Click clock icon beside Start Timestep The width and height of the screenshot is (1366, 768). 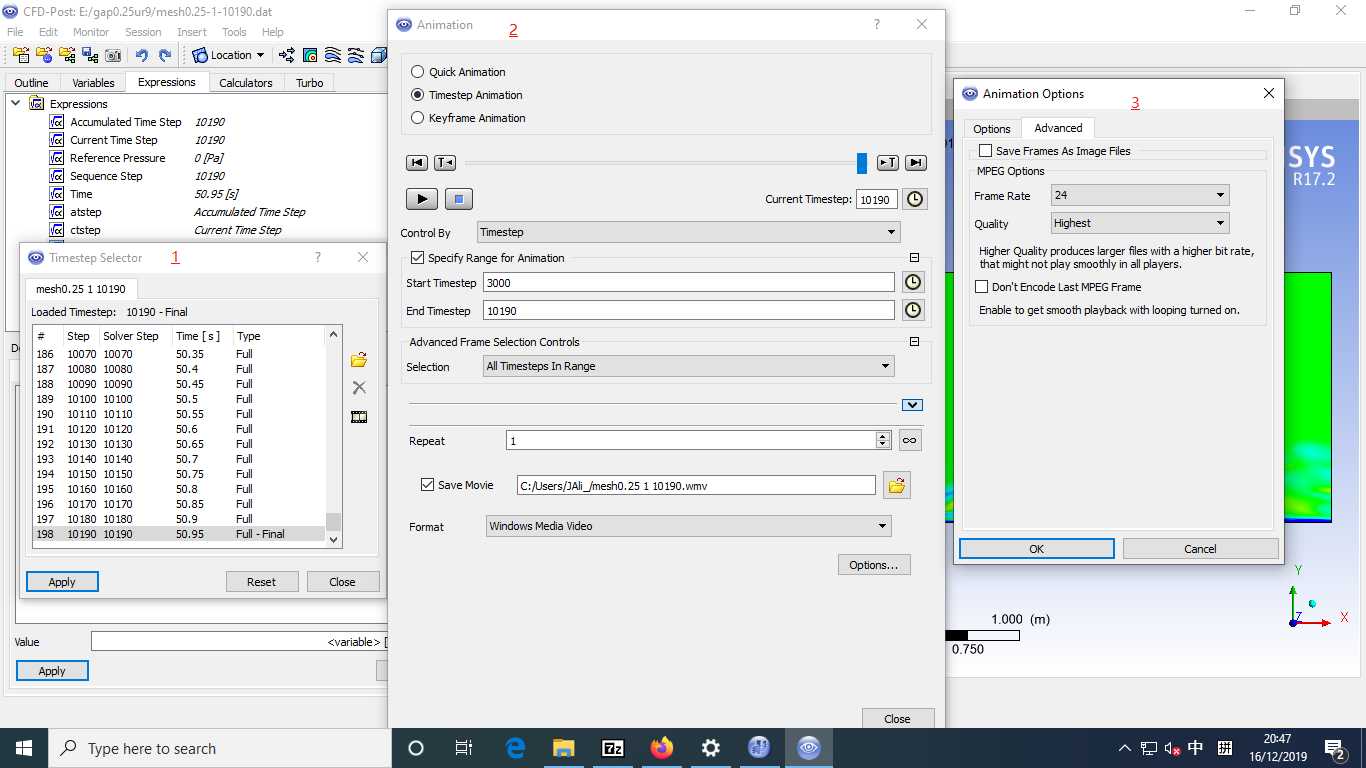913,283
